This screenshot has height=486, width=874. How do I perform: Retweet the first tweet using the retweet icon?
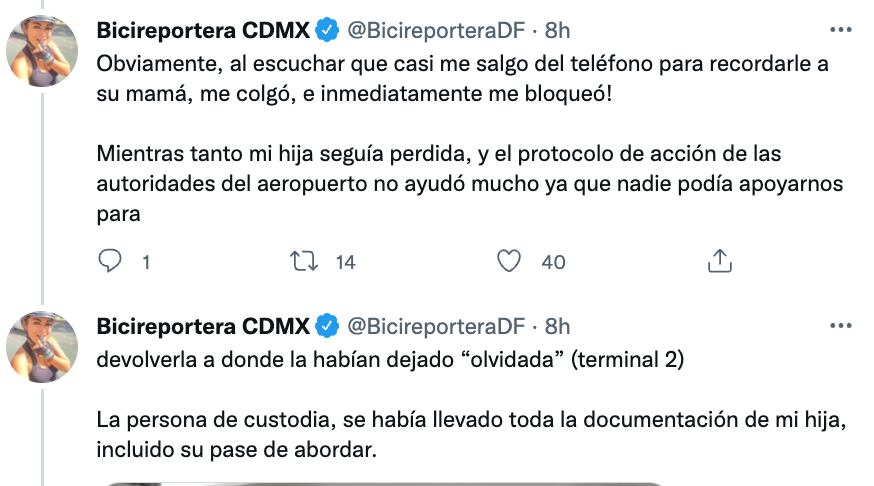pyautogui.click(x=301, y=262)
